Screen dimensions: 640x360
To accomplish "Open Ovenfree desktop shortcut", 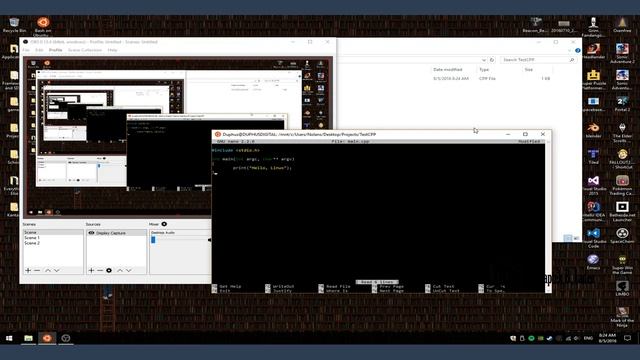I will pos(622,24).
